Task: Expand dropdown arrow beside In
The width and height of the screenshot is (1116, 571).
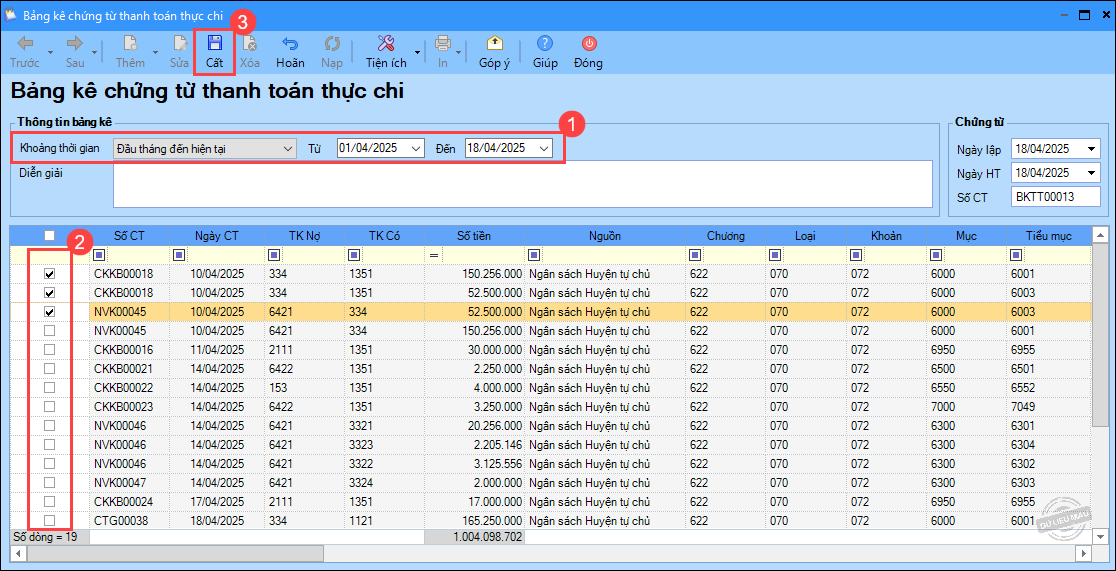Action: pos(459,51)
